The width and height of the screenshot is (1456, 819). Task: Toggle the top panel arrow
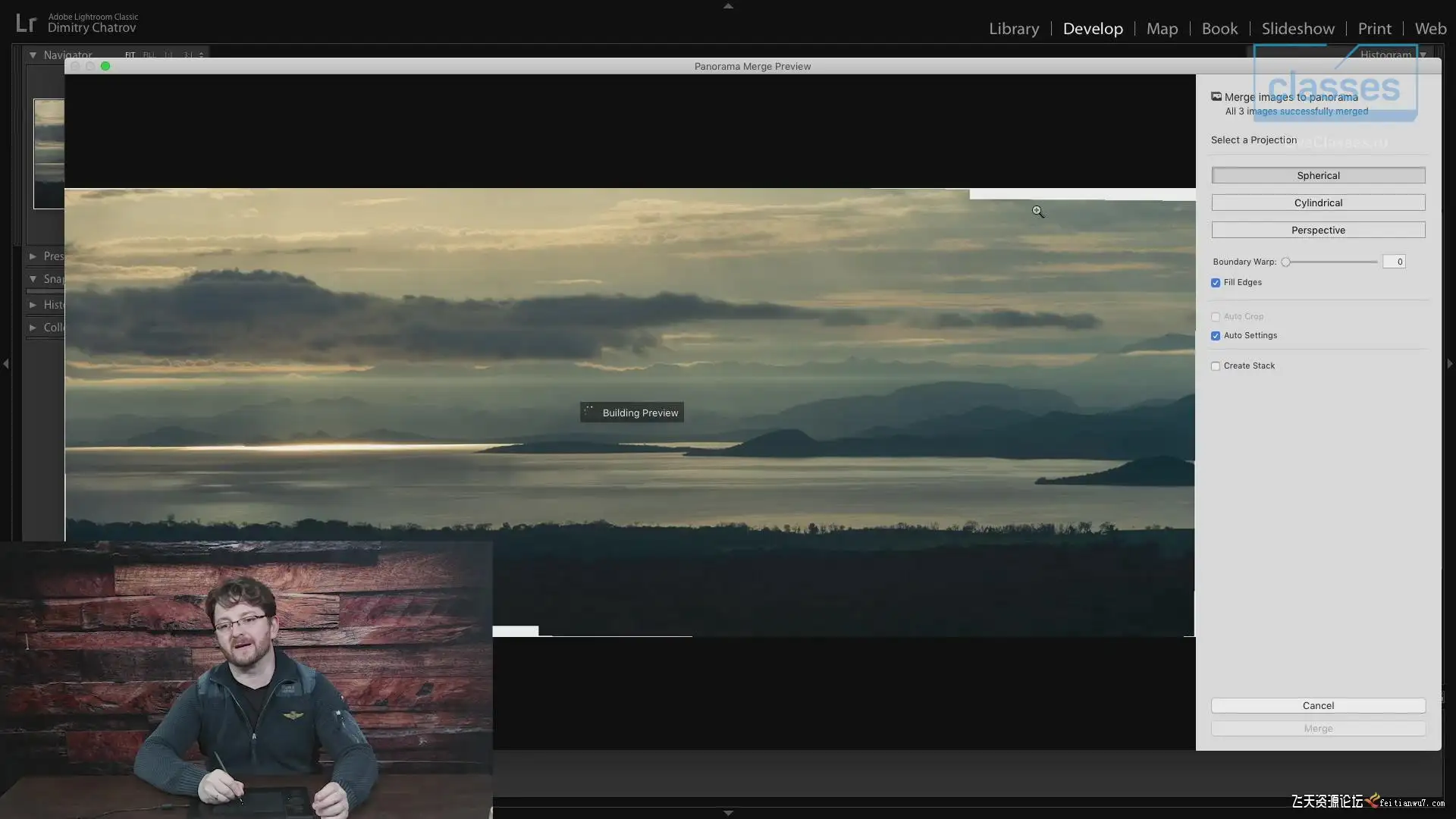click(728, 6)
